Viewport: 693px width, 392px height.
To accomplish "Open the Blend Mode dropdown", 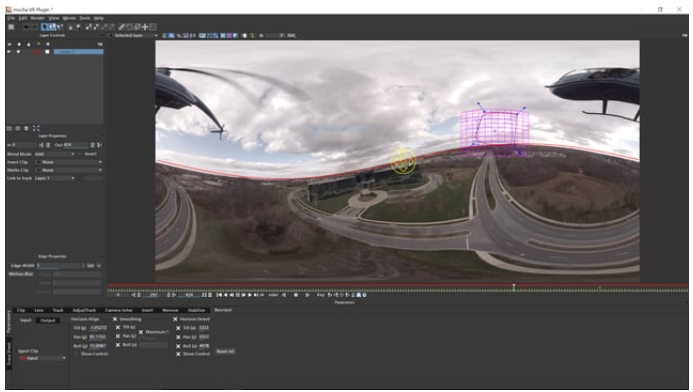I will [55, 154].
